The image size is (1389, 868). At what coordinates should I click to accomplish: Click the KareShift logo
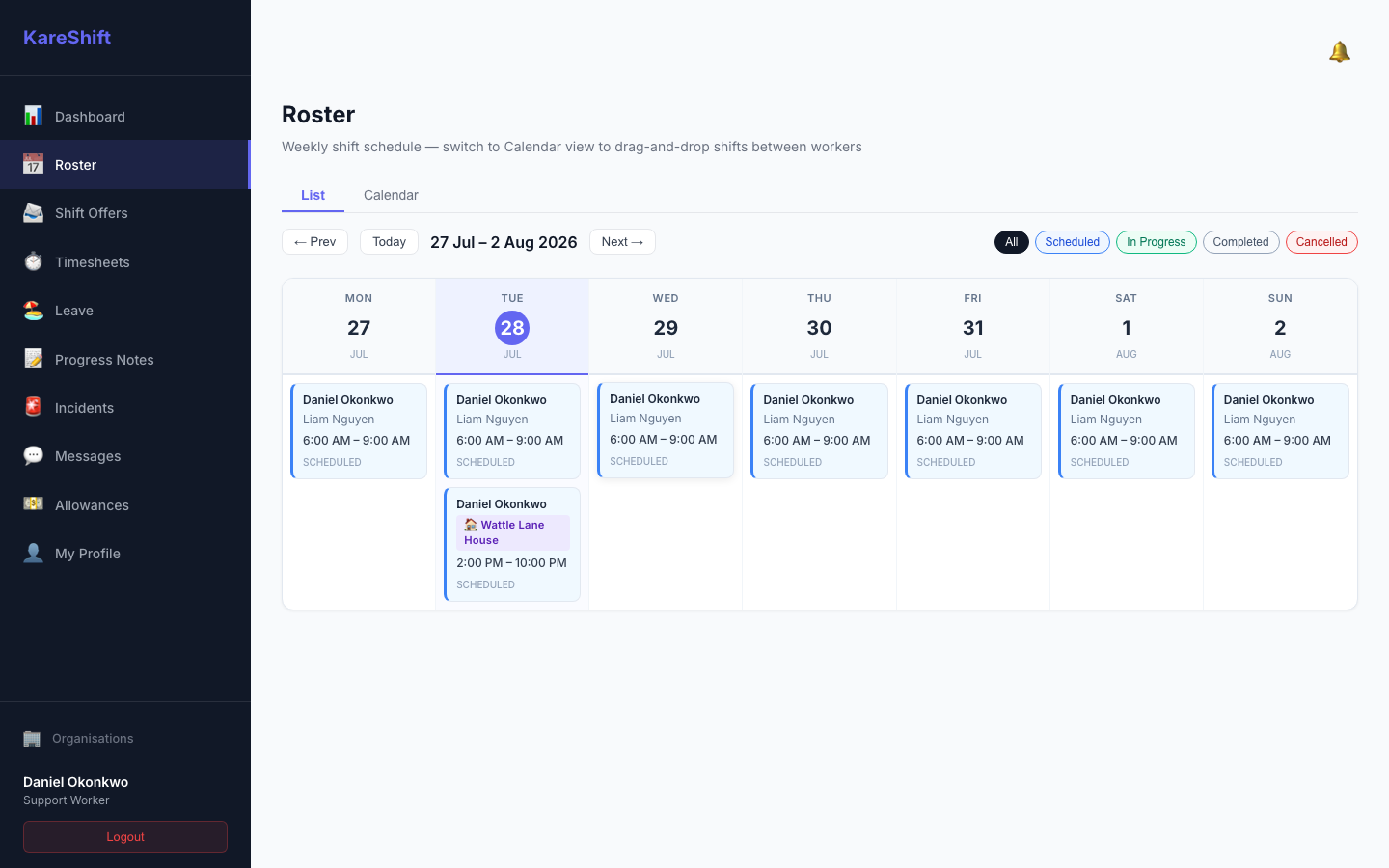[67, 38]
